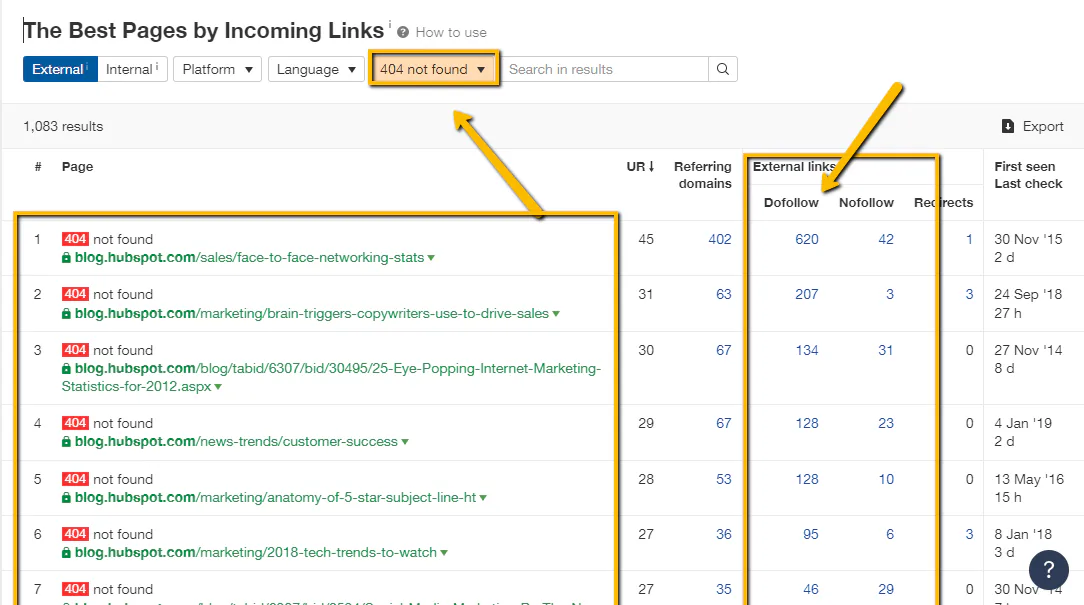
Task: Click lock icon beside face-to-face-networking-stats URL
Action: coord(66,258)
